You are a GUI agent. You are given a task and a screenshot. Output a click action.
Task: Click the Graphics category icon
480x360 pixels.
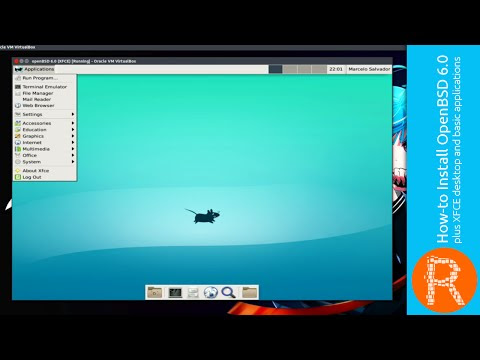tap(18, 136)
